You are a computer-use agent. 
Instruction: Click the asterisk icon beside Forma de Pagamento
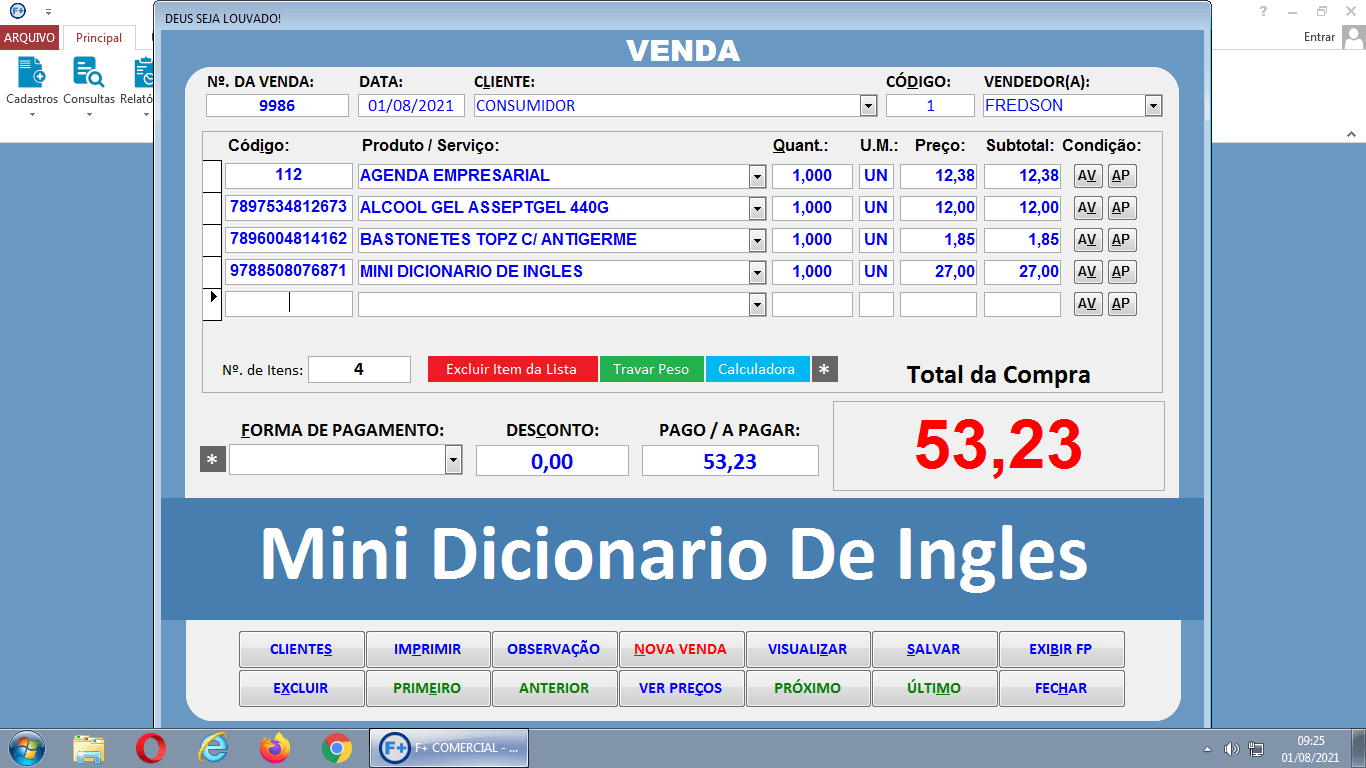pyautogui.click(x=212, y=459)
